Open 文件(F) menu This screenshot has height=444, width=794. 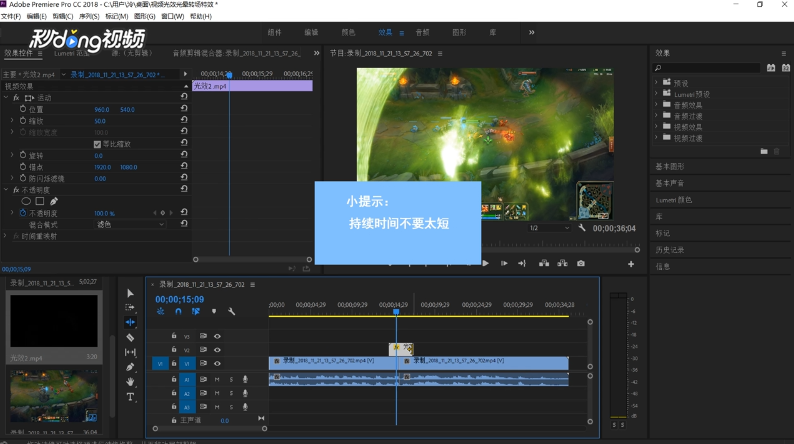pos(11,16)
